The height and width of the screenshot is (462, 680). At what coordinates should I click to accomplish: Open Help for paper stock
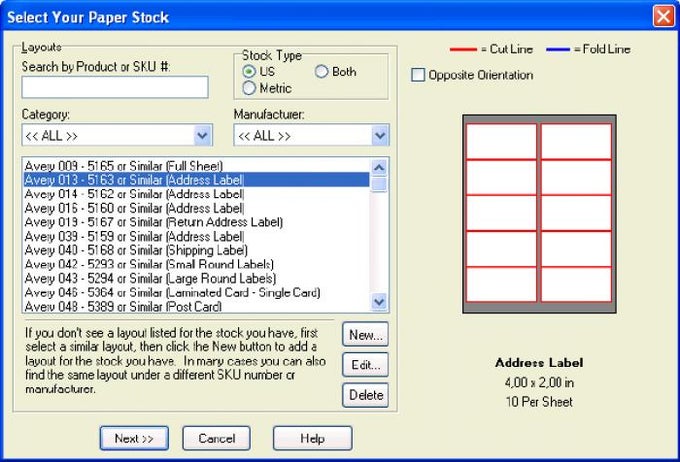[312, 438]
